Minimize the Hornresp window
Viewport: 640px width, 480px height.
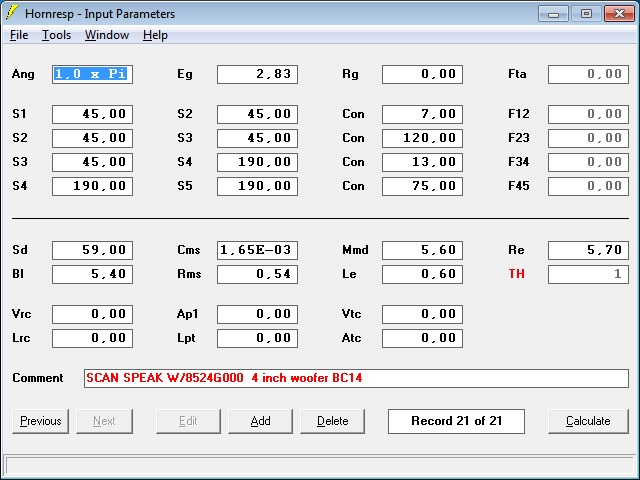pos(553,14)
